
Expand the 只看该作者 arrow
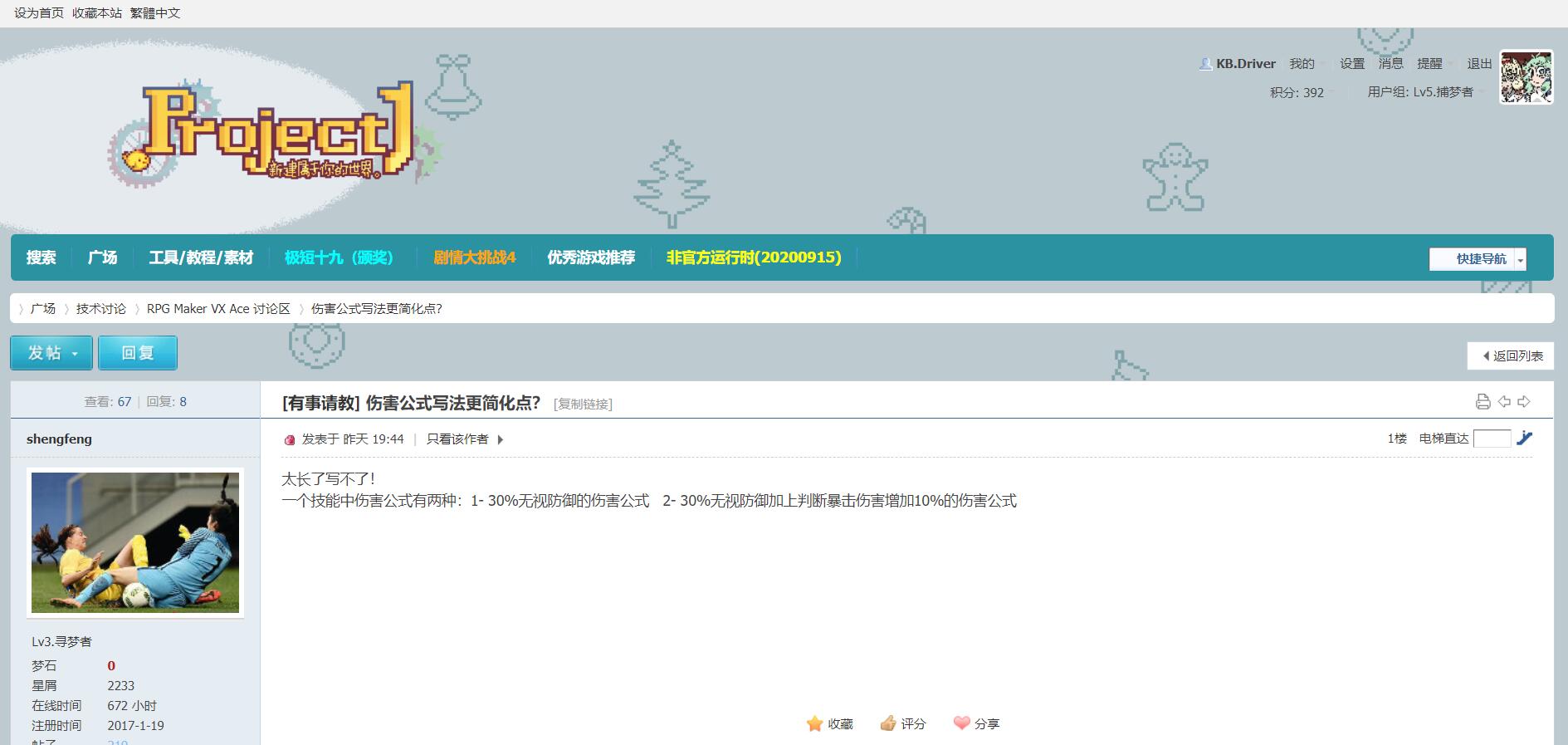pos(500,439)
